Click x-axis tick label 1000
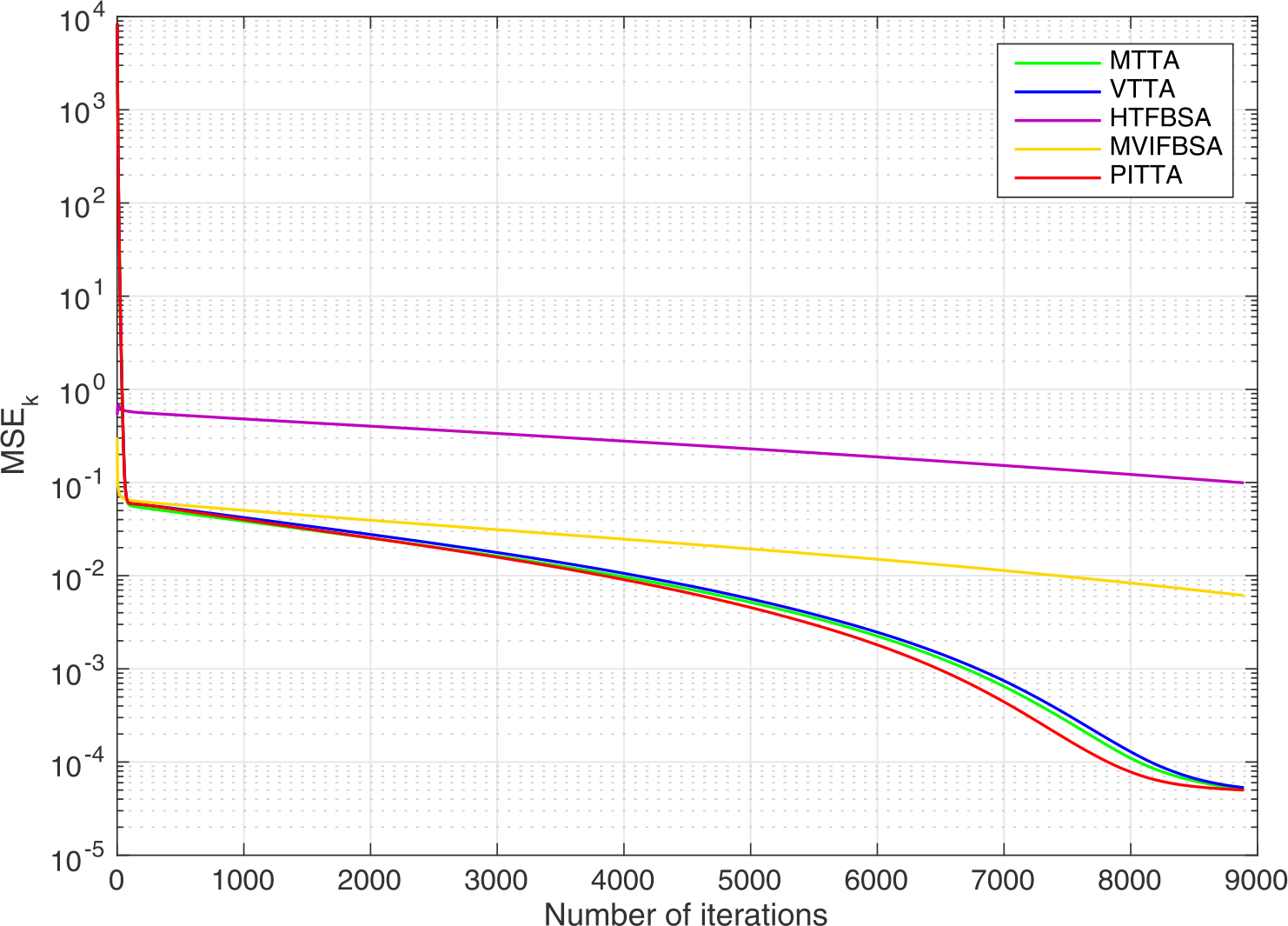The height and width of the screenshot is (926, 1288). coord(243,880)
